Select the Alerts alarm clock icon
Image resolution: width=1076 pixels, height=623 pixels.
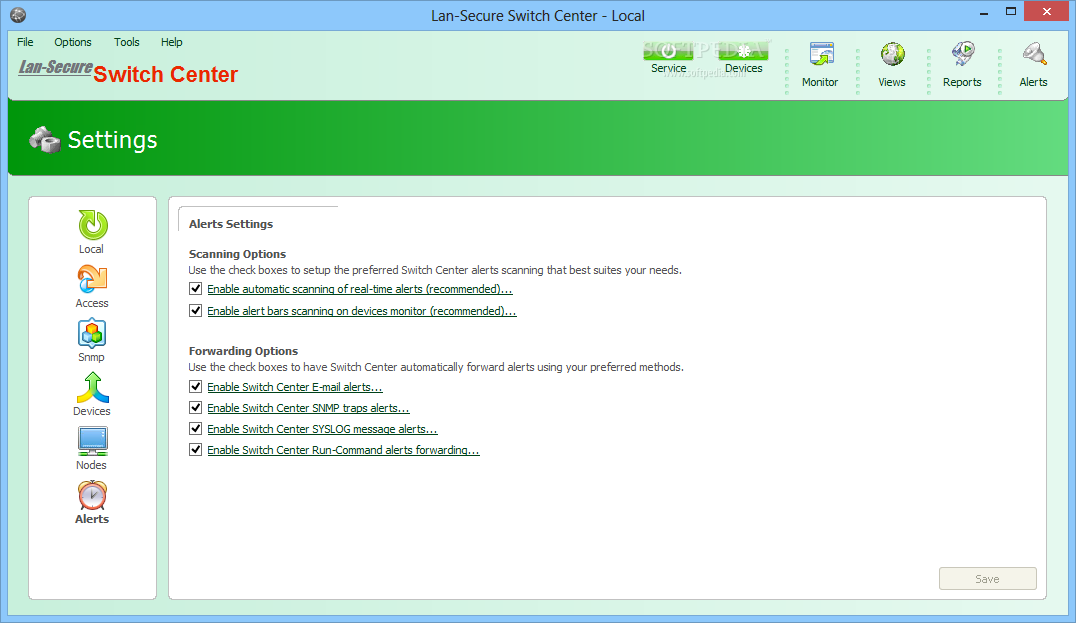(92, 495)
